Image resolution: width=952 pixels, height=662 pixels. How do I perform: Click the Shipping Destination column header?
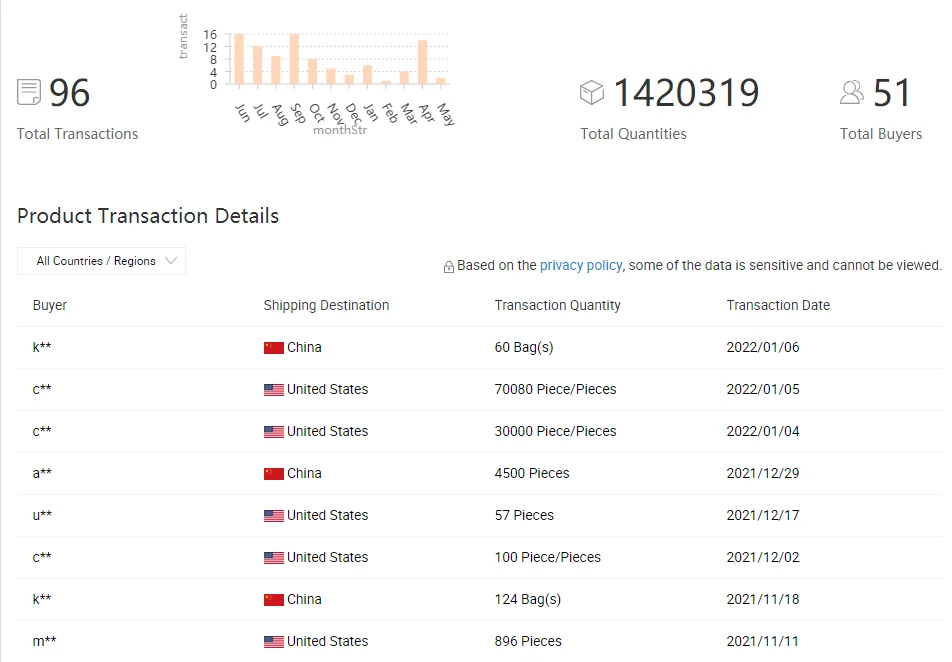pyautogui.click(x=326, y=305)
